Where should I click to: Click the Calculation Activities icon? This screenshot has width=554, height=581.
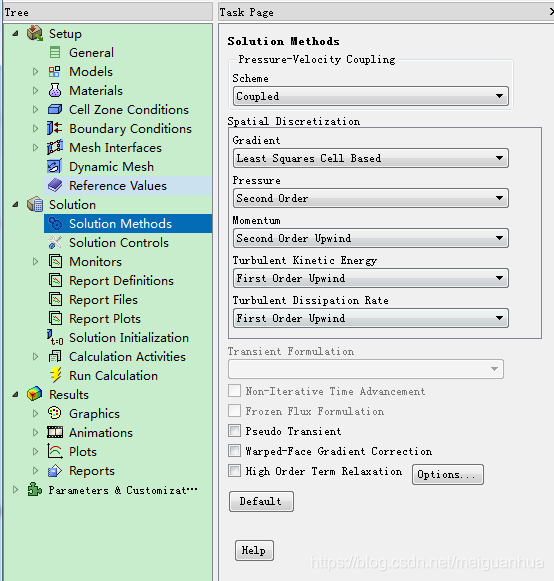point(55,356)
